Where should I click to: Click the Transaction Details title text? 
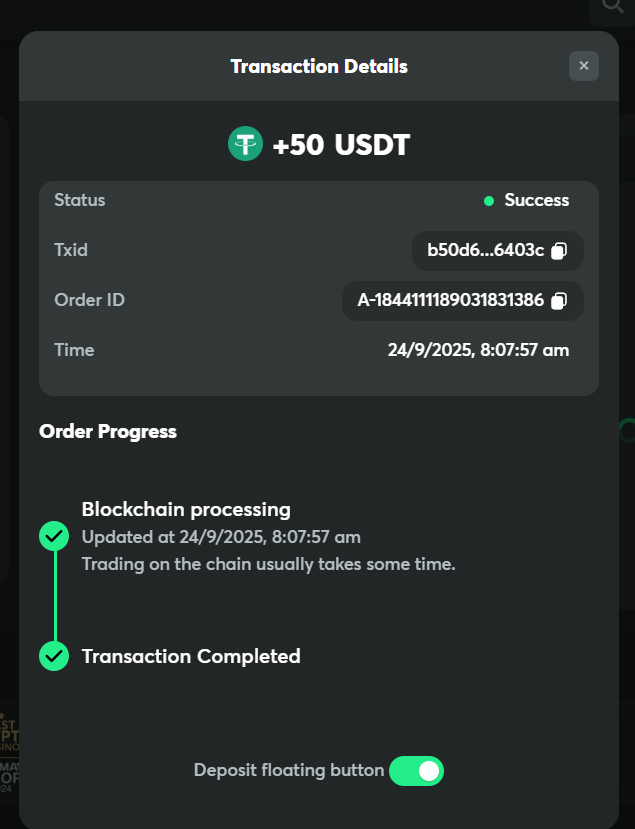pos(319,67)
